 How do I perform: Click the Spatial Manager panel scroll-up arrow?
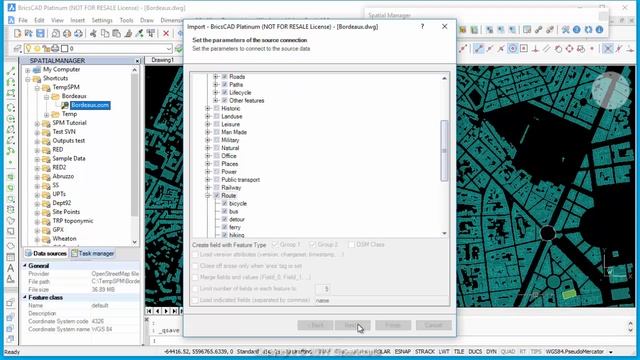(x=134, y=70)
